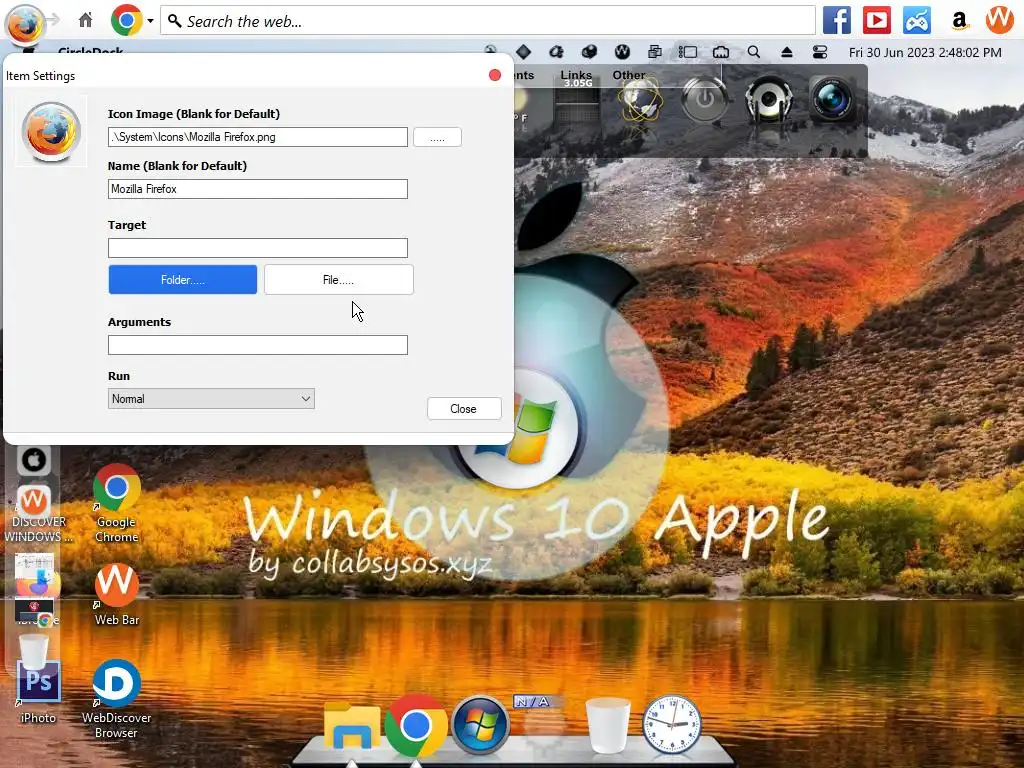Open the Run dropdown showing Normal

point(211,398)
